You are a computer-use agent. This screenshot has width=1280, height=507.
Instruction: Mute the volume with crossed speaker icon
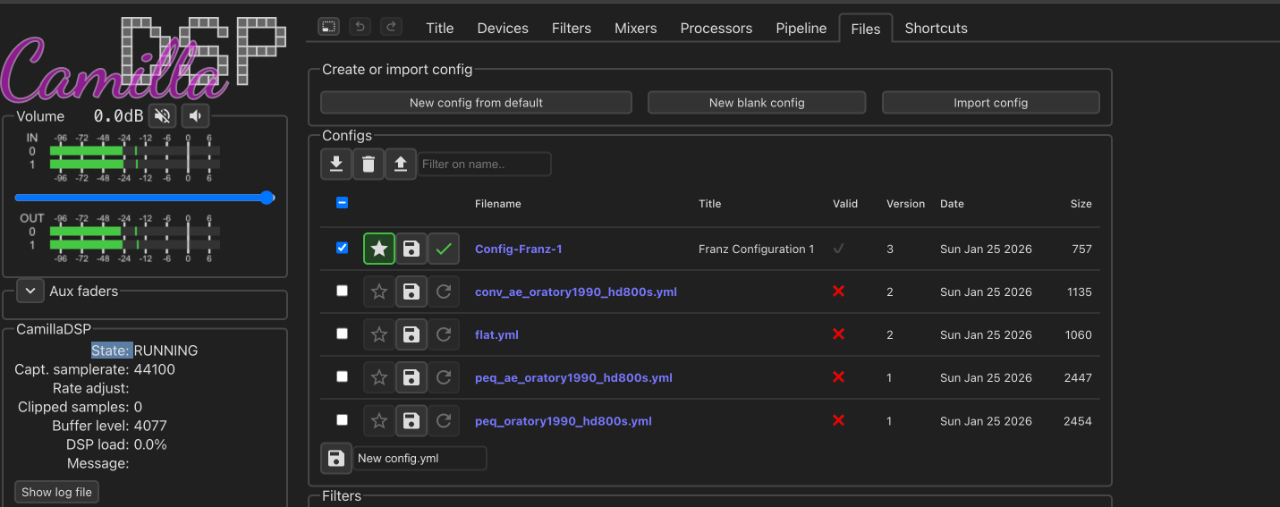(162, 116)
